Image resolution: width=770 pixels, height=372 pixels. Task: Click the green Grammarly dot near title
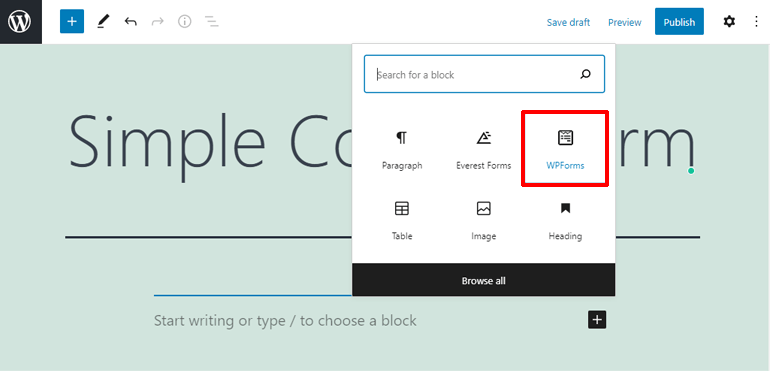pos(691,171)
